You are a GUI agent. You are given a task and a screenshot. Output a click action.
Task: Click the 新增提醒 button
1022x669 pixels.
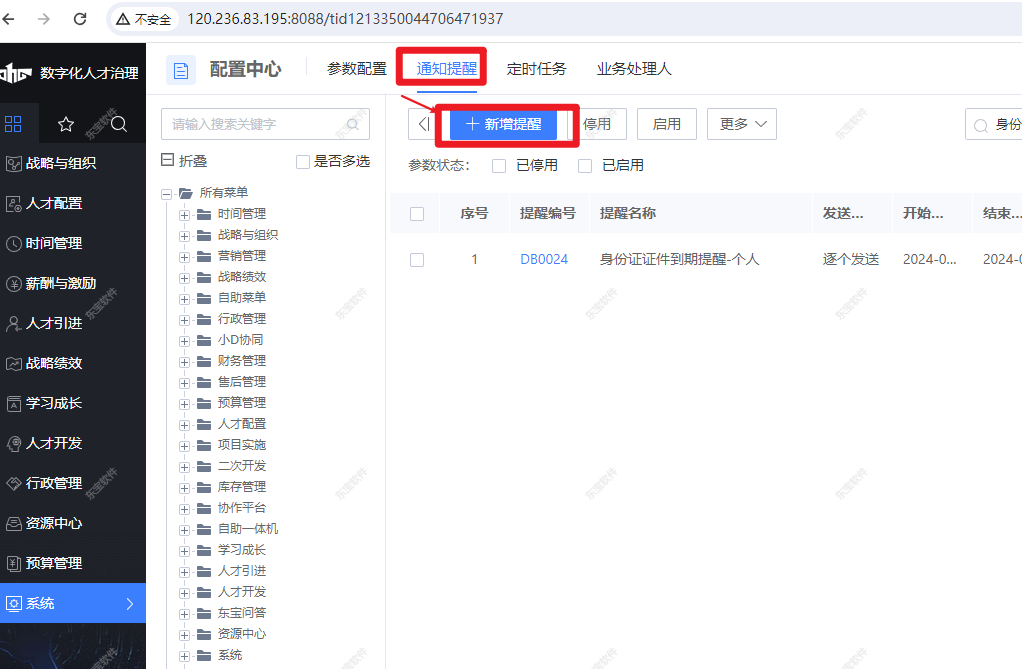tap(505, 123)
